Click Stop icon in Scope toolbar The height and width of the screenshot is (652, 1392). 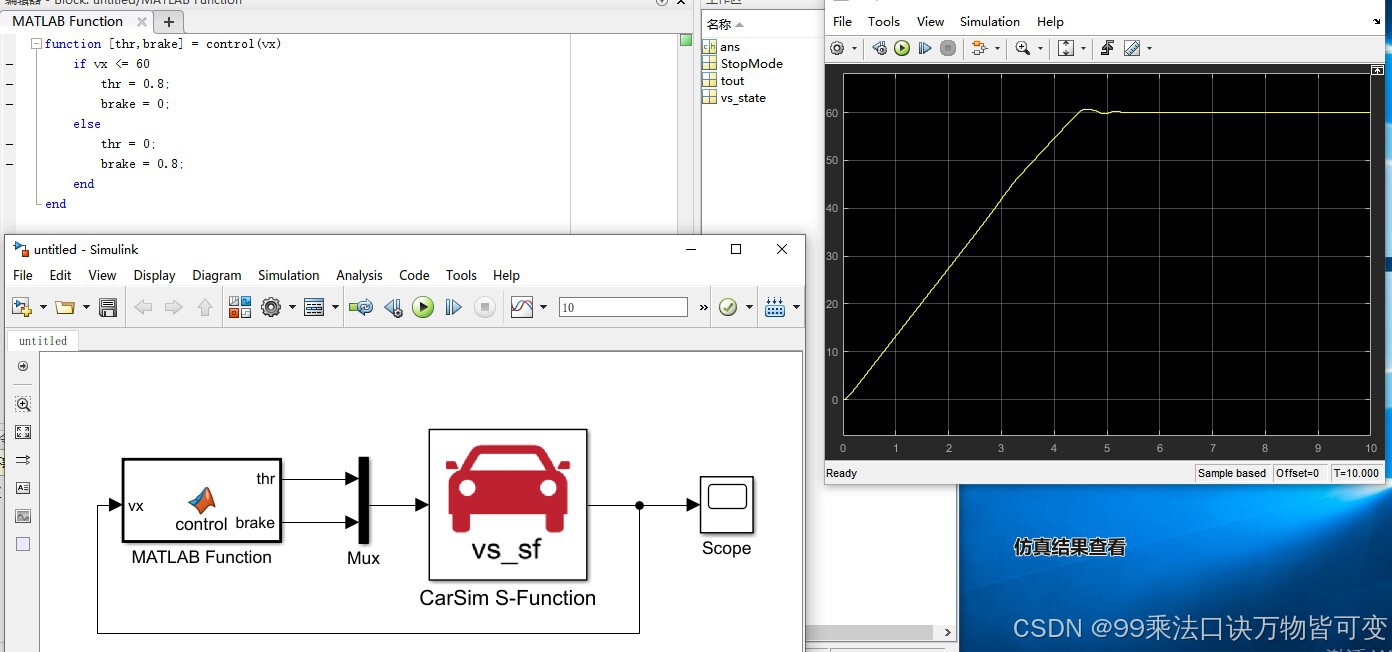(948, 48)
